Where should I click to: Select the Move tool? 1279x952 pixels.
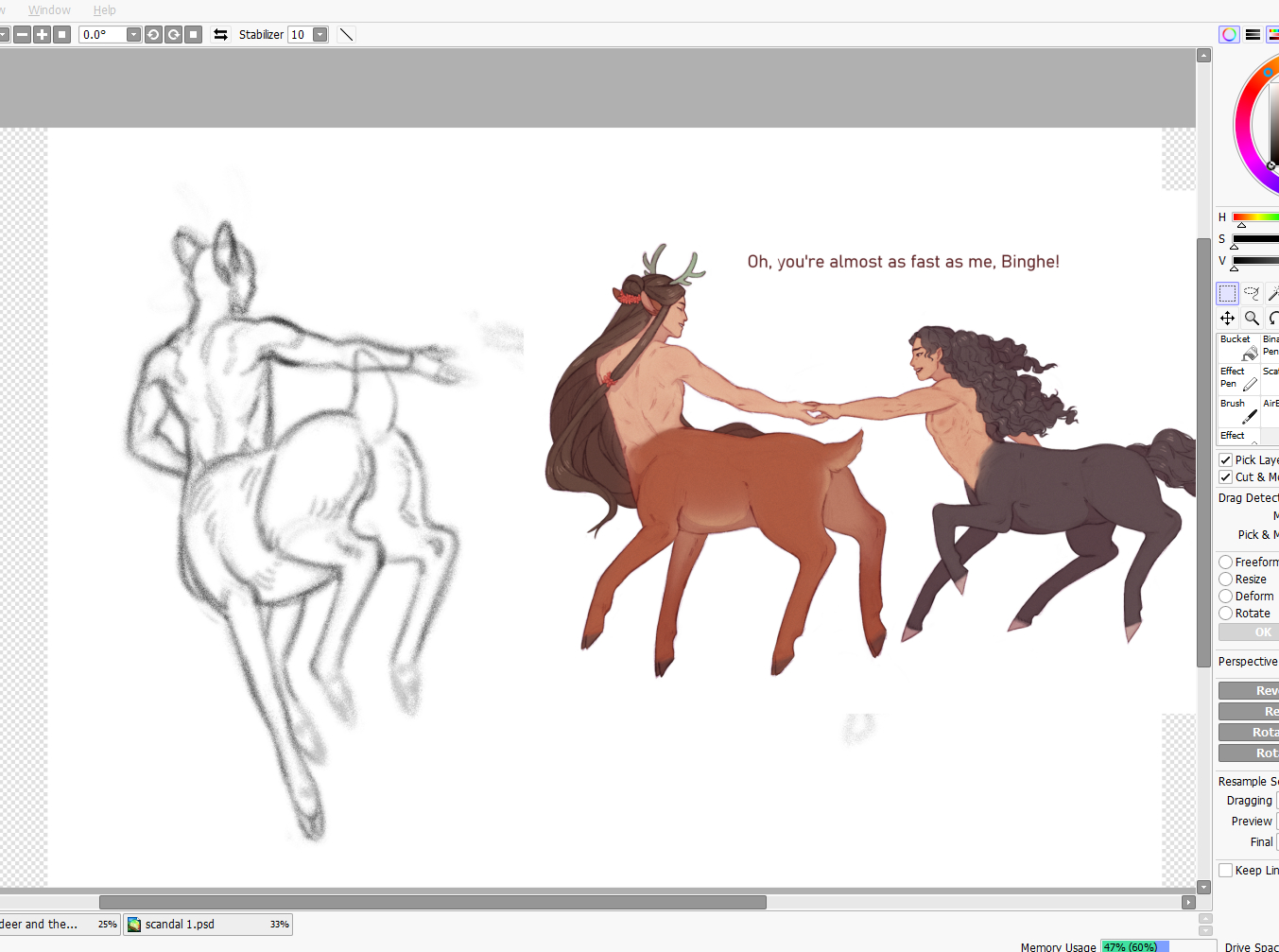click(1227, 319)
